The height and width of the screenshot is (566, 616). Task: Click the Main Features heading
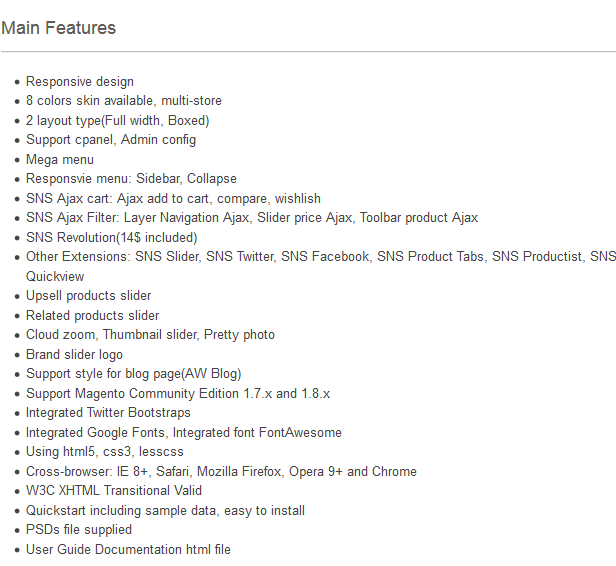59,28
